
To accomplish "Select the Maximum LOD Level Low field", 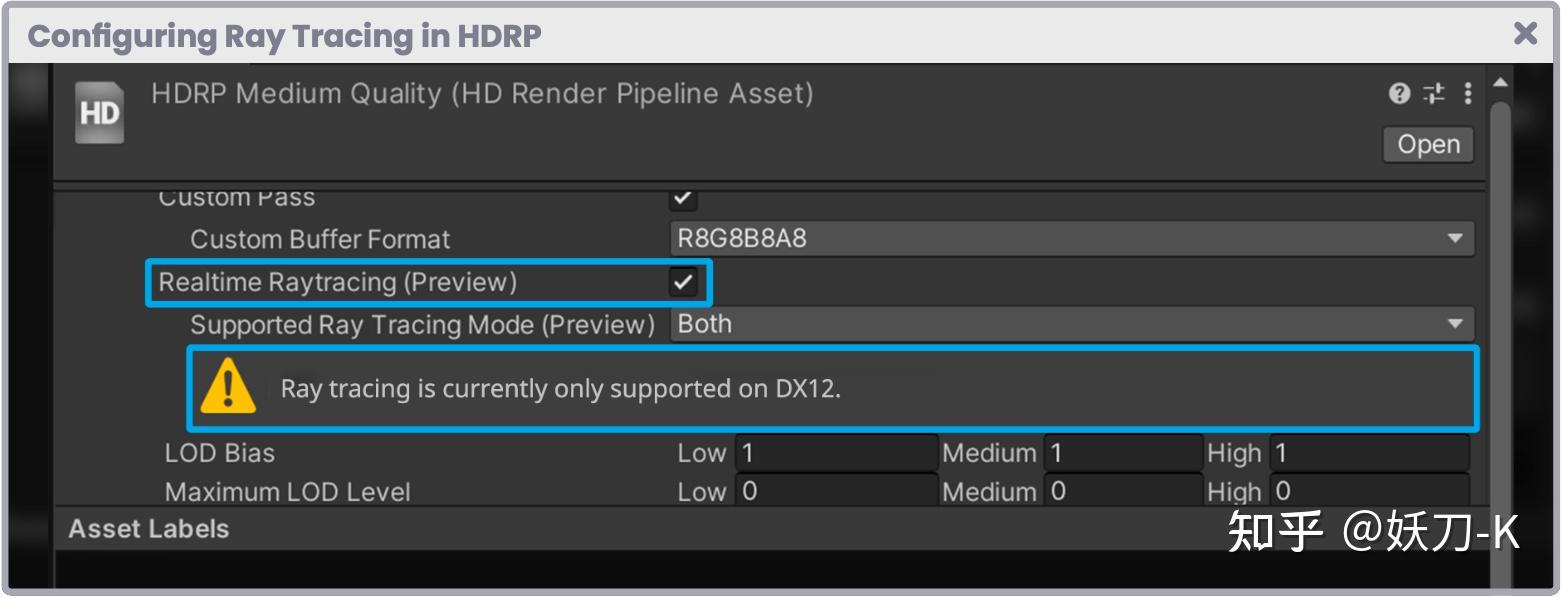I will (835, 491).
